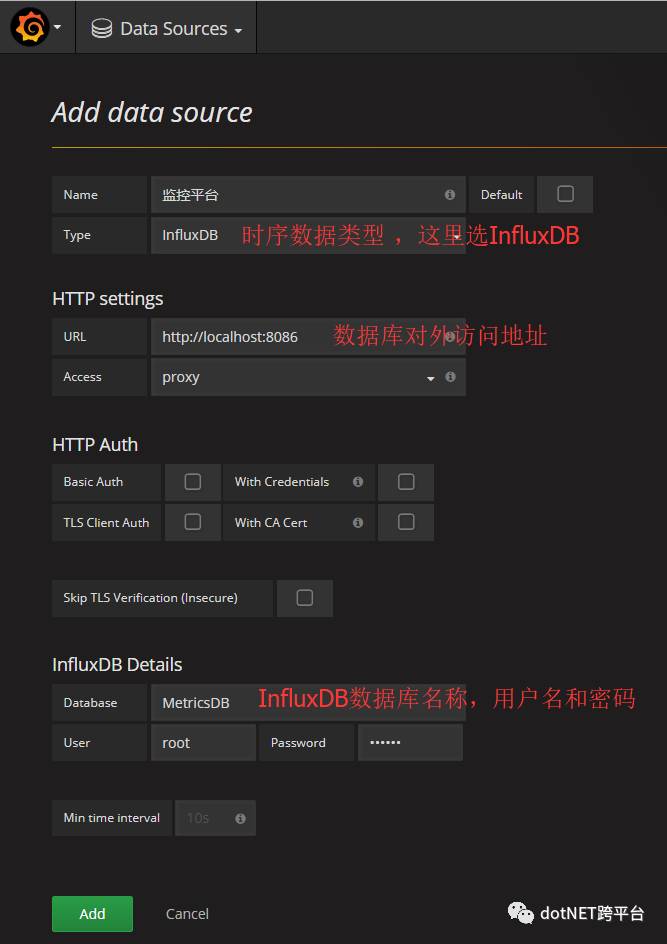Focus the User field containing root
Viewport: 667px width, 944px height.
(x=203, y=743)
